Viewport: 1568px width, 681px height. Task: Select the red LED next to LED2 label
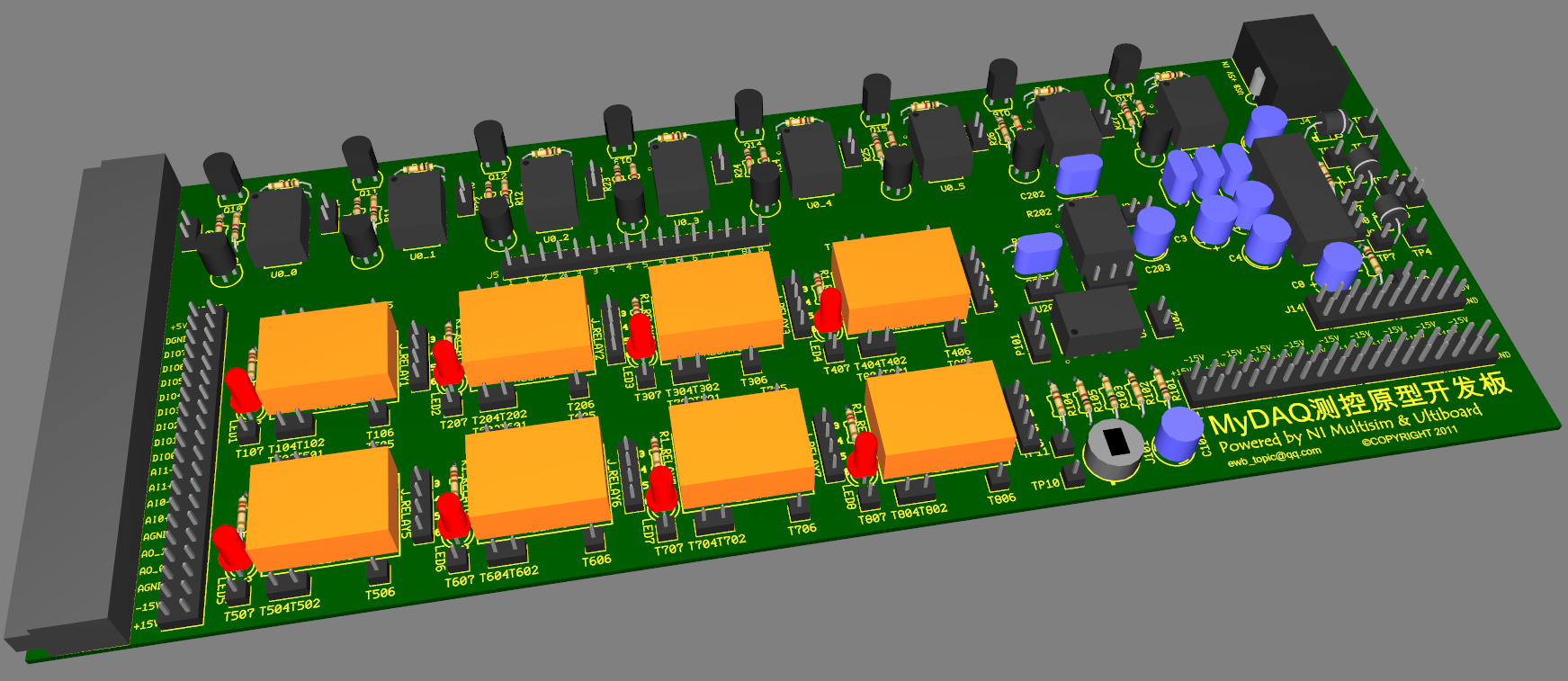(447, 363)
